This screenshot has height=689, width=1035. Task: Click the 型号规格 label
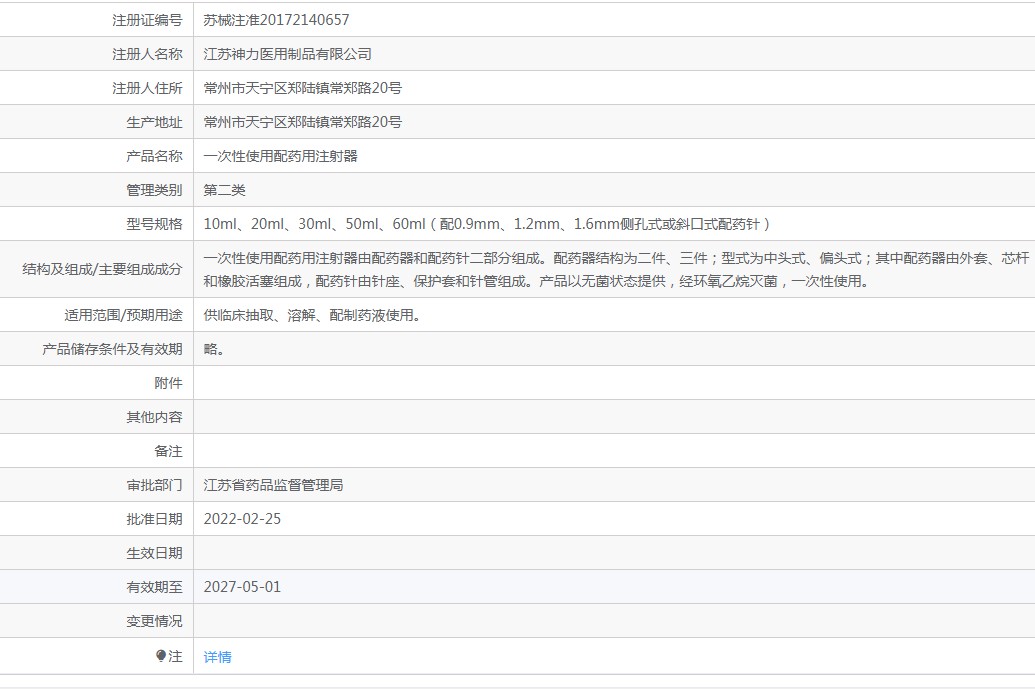click(154, 224)
